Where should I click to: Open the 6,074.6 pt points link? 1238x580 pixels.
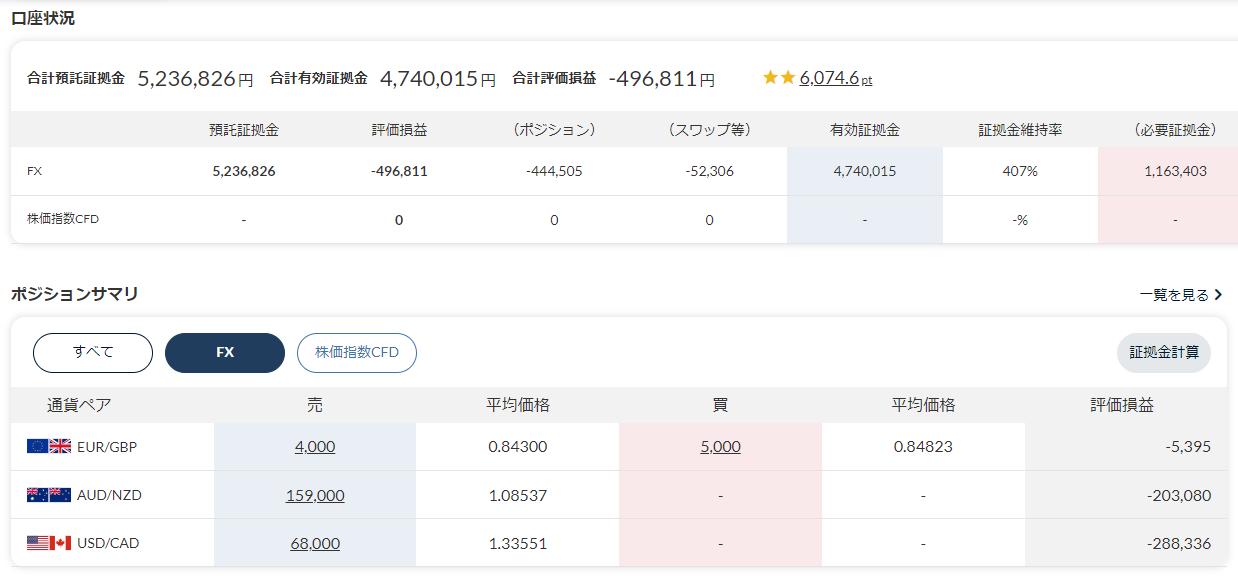point(836,78)
